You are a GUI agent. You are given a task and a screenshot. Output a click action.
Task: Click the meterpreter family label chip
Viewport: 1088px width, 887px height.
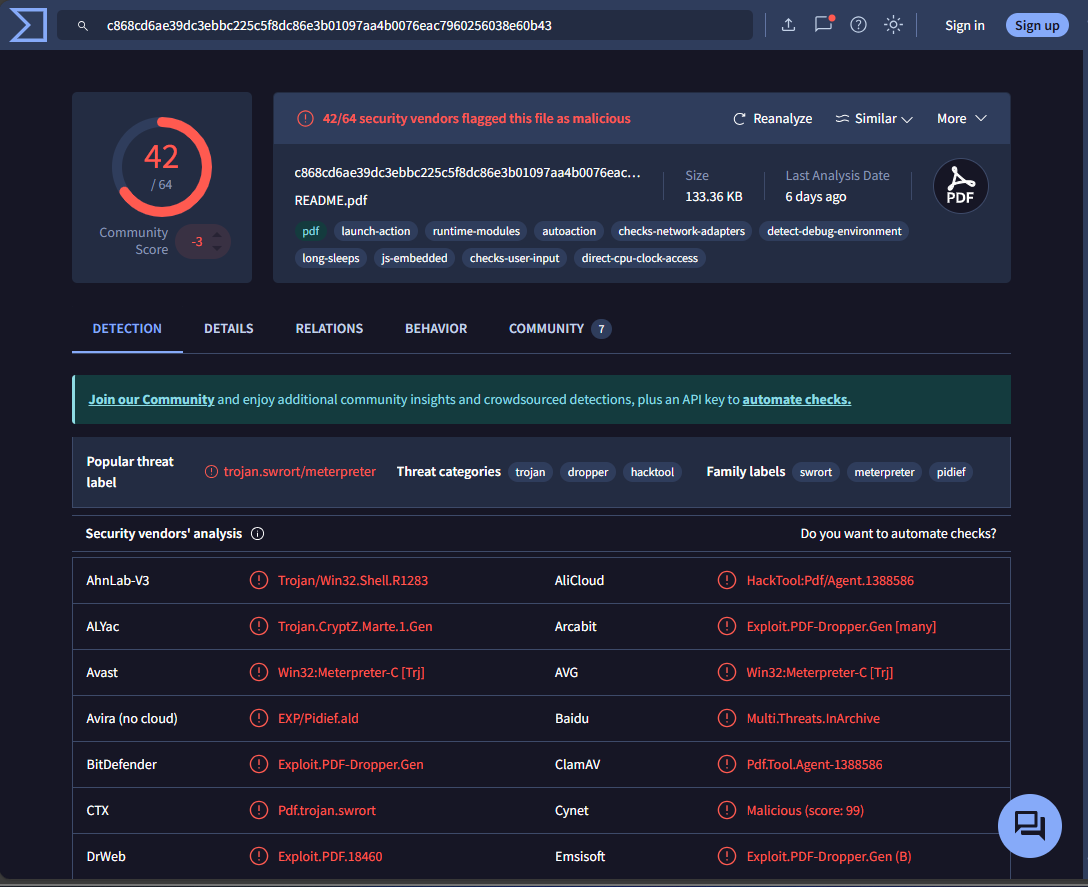click(884, 472)
